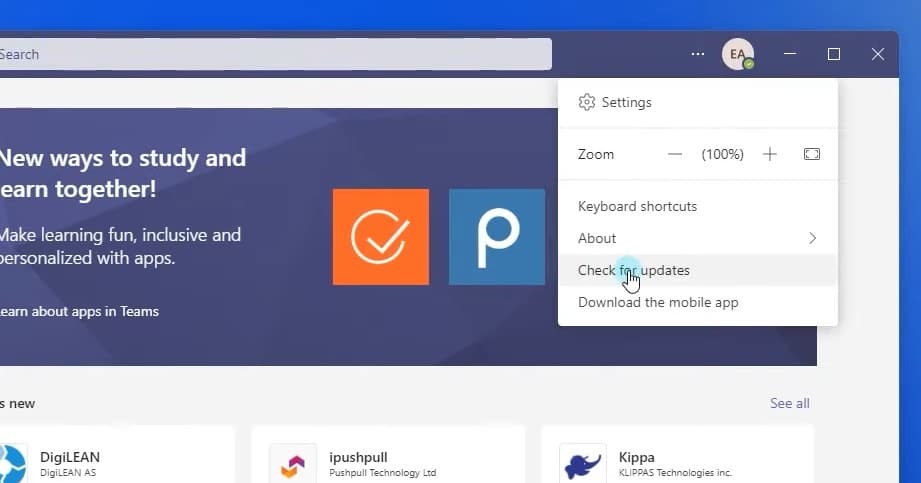Maximize the Teams window
921x483 pixels.
(833, 54)
